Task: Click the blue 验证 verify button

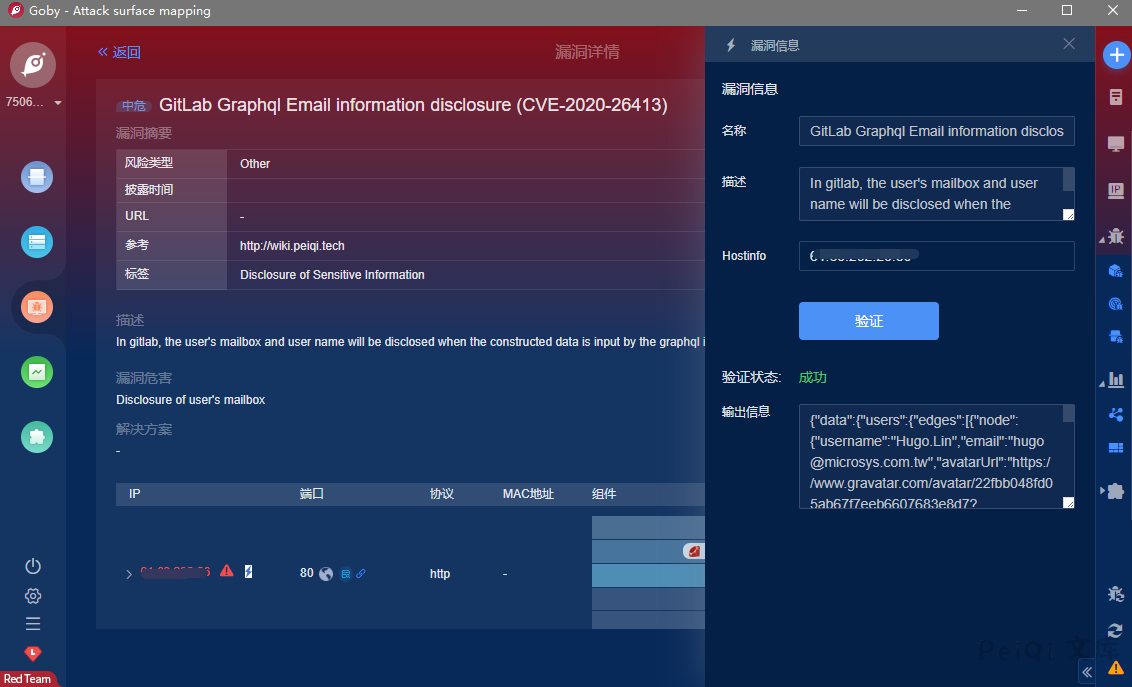Action: 868,321
